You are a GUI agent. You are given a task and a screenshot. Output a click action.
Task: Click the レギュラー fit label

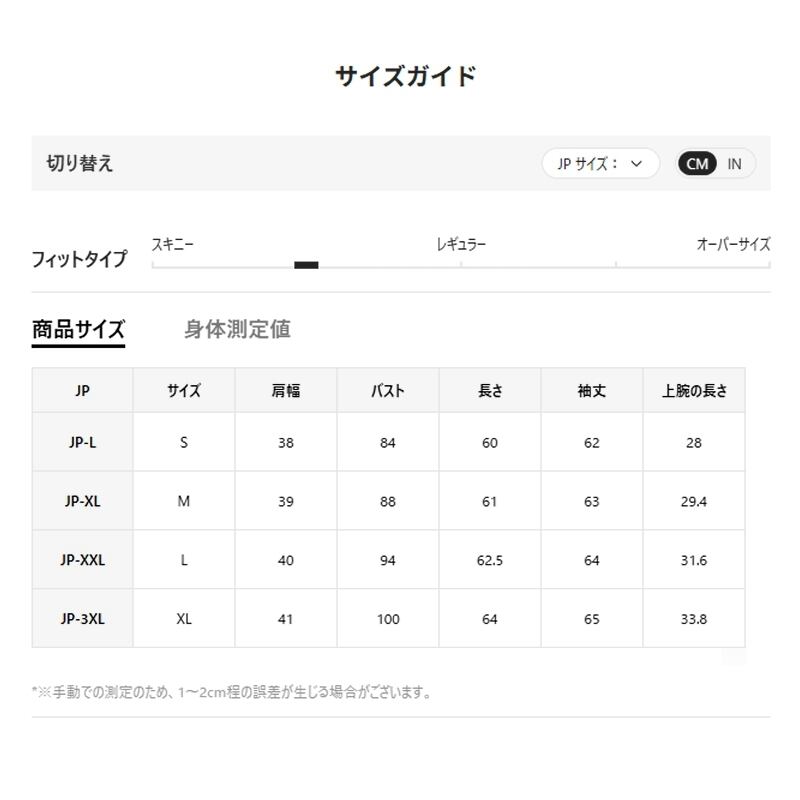pyautogui.click(x=461, y=244)
